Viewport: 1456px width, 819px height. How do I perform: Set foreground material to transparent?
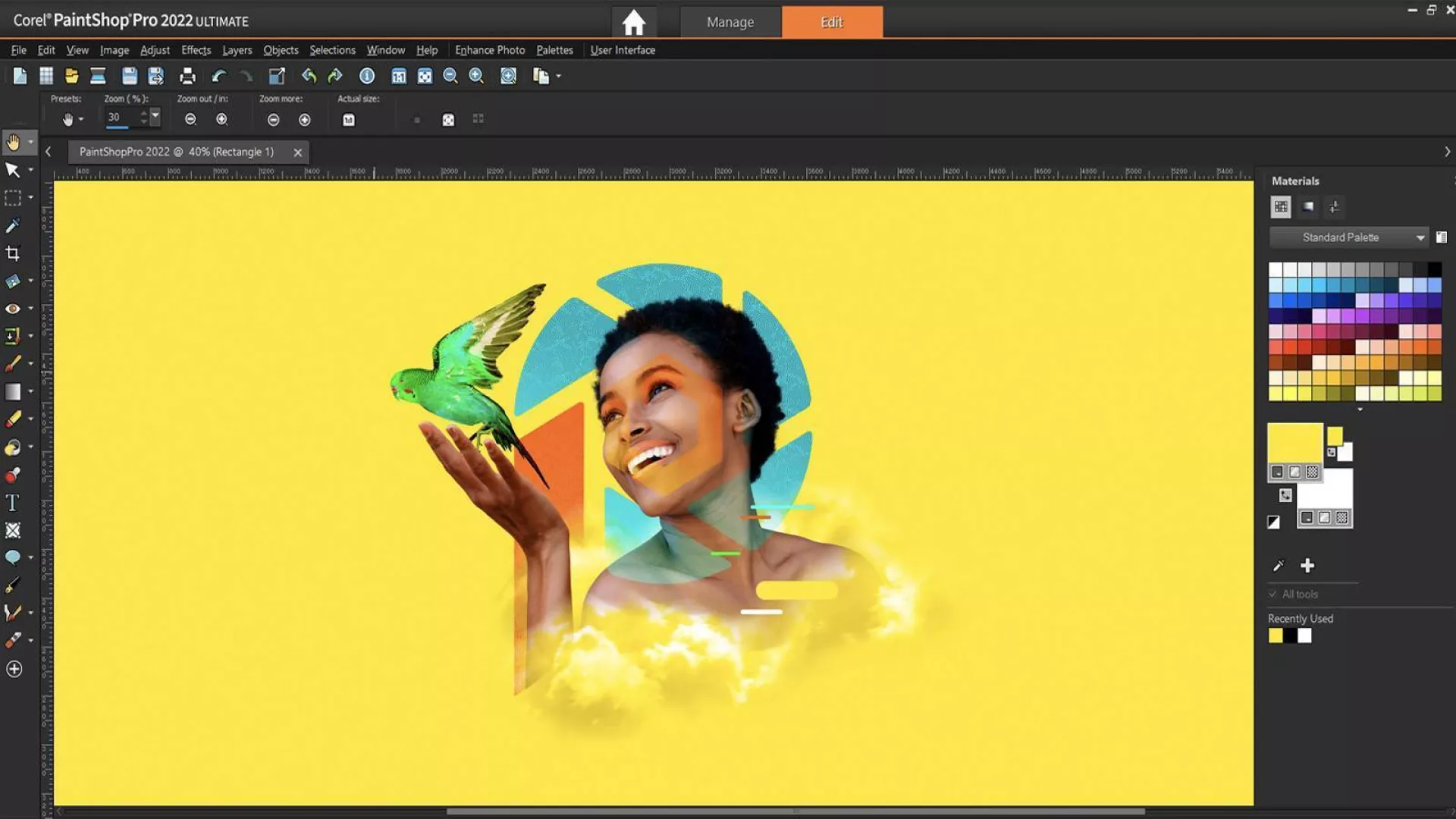(1313, 472)
